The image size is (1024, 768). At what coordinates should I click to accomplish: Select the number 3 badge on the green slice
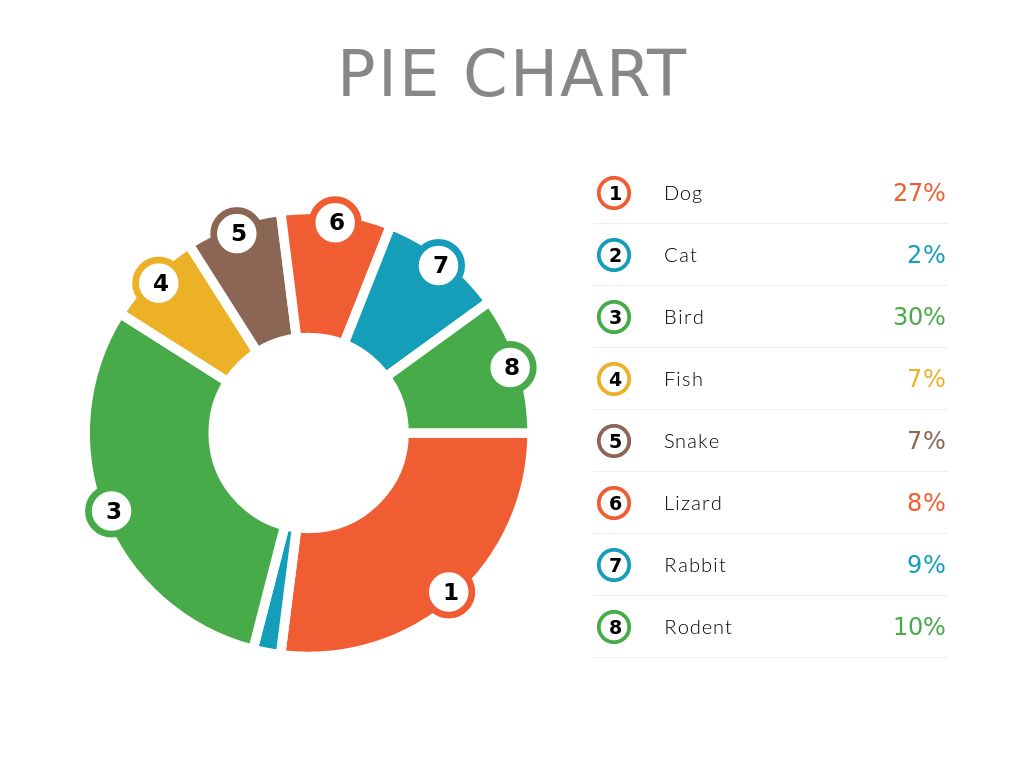pos(113,511)
